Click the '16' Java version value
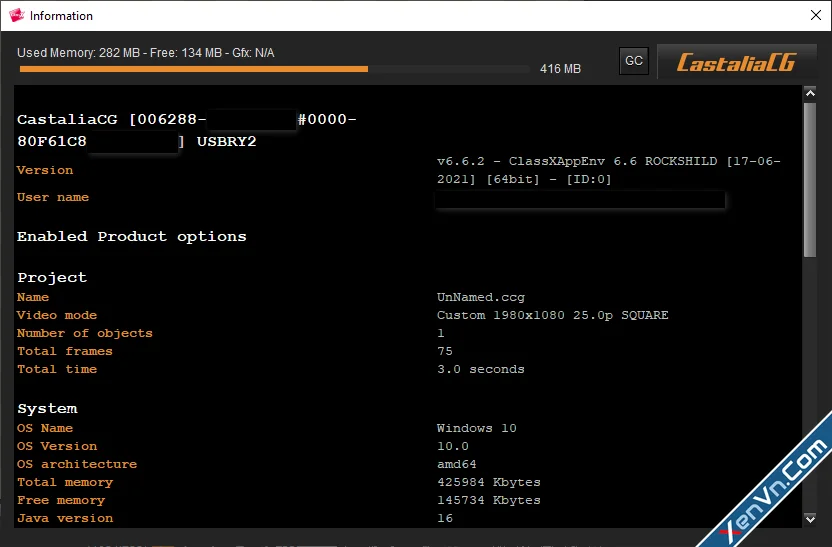This screenshot has width=832, height=547. [445, 518]
